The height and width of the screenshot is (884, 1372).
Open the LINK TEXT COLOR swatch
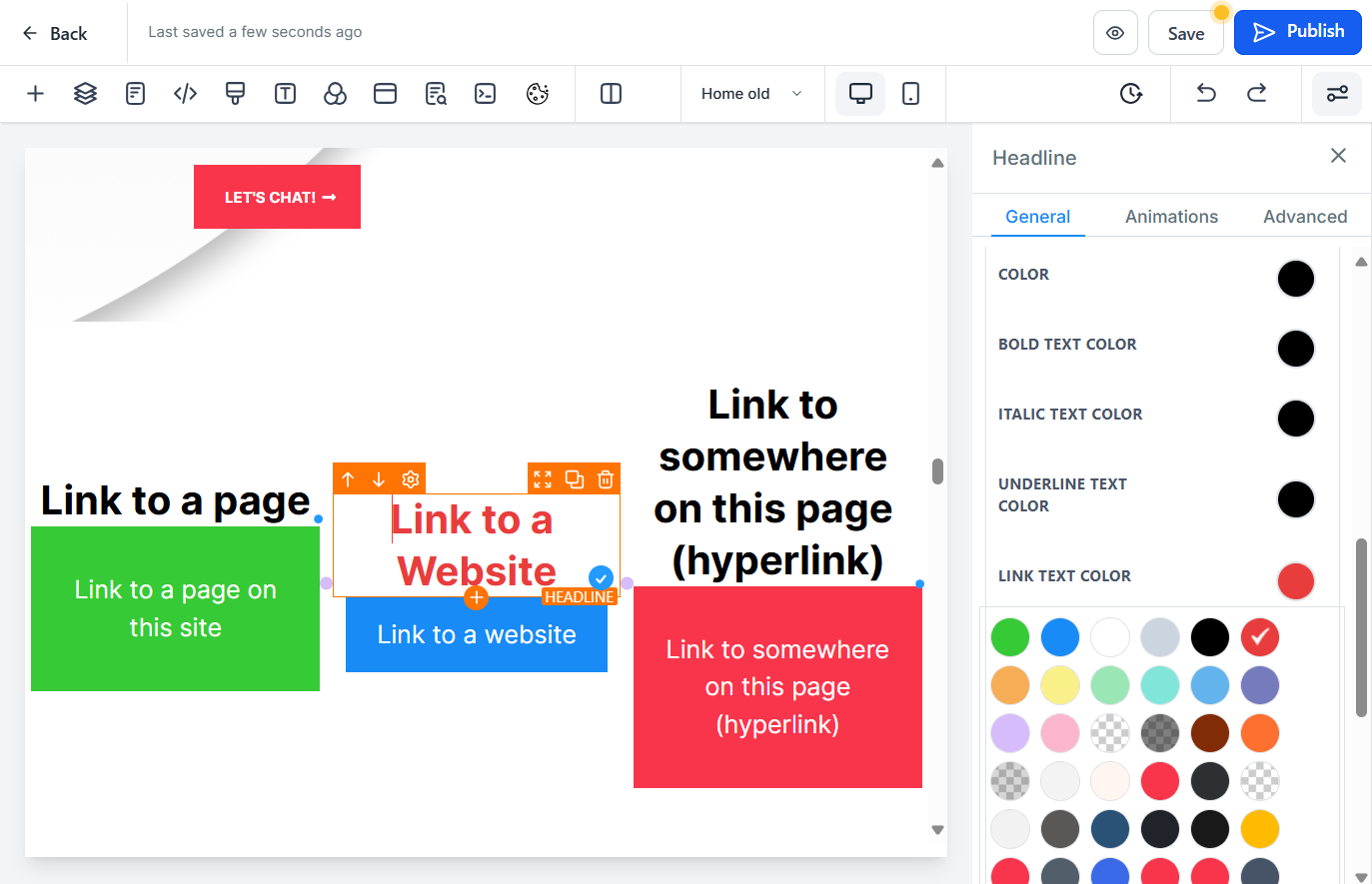(1296, 581)
